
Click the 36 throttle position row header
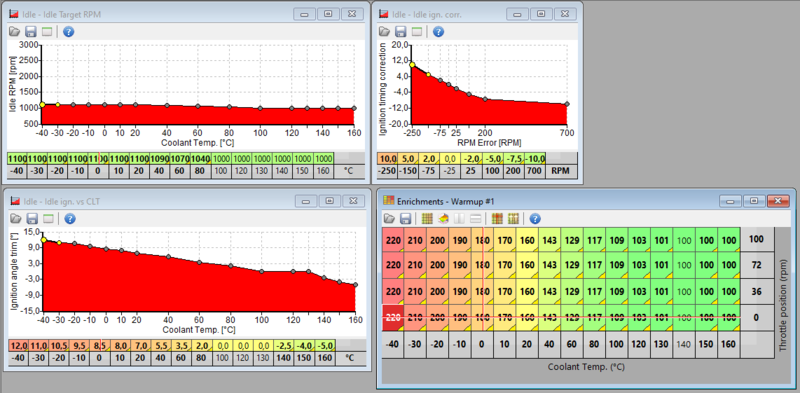tap(756, 291)
